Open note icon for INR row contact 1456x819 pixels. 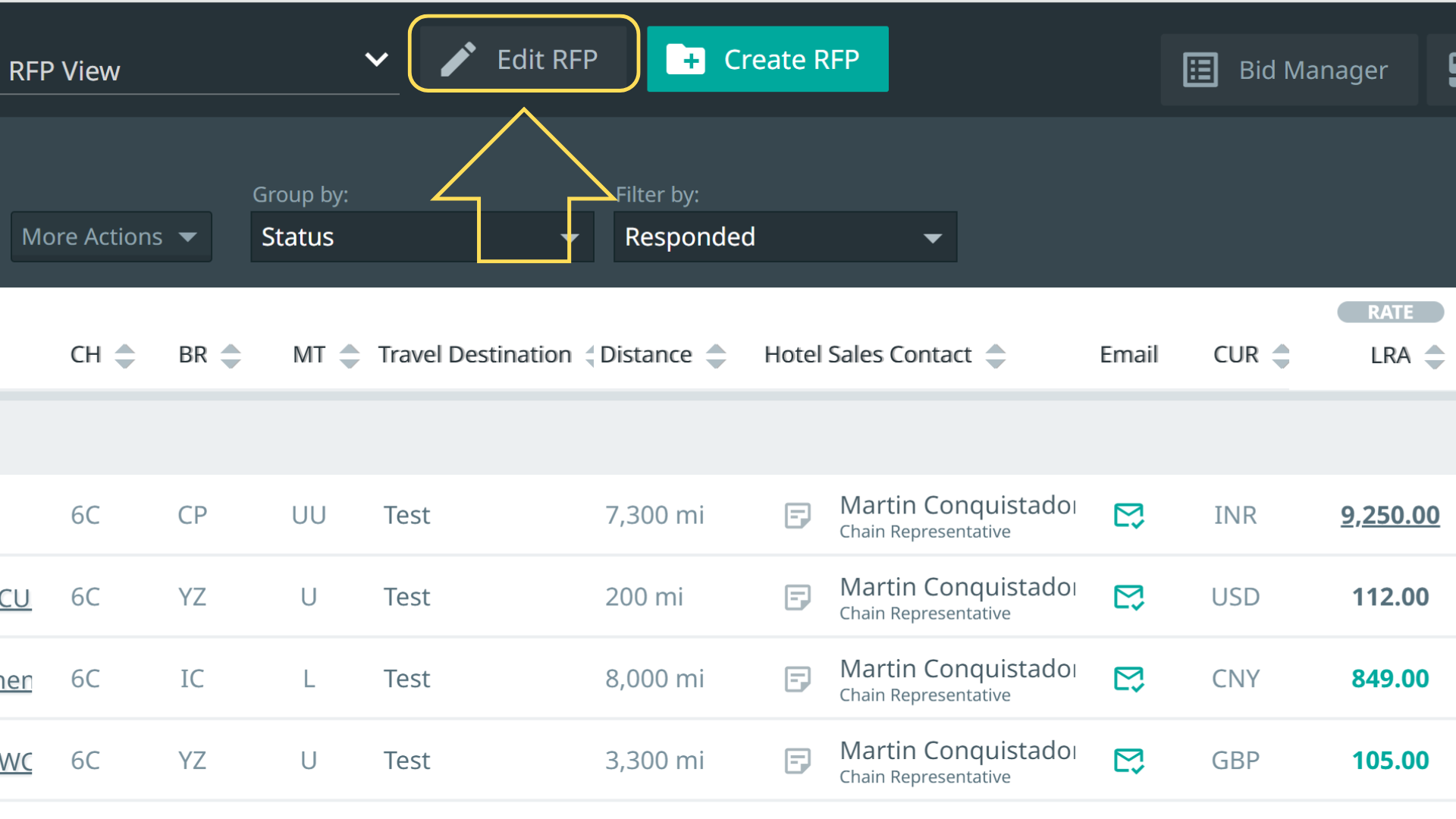point(797,516)
